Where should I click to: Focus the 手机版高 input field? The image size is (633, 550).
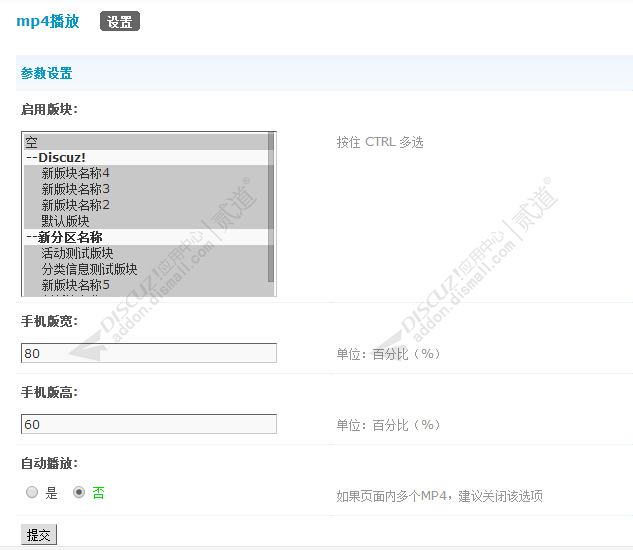149,424
